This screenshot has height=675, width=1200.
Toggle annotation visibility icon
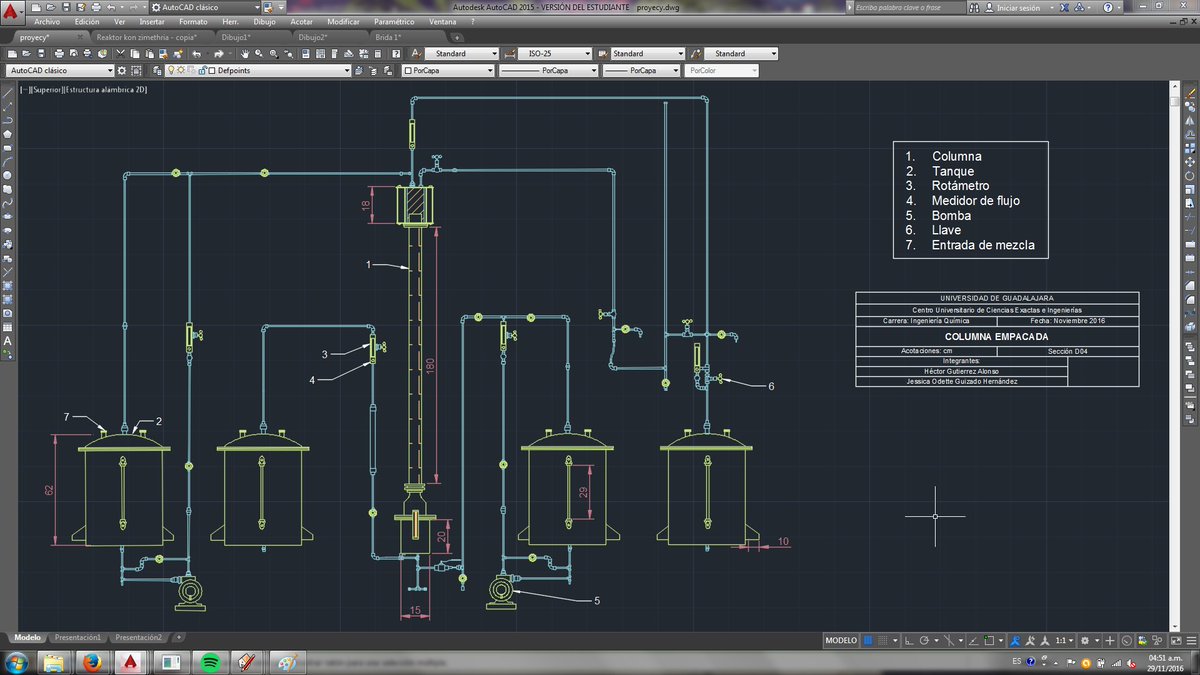pos(1015,641)
